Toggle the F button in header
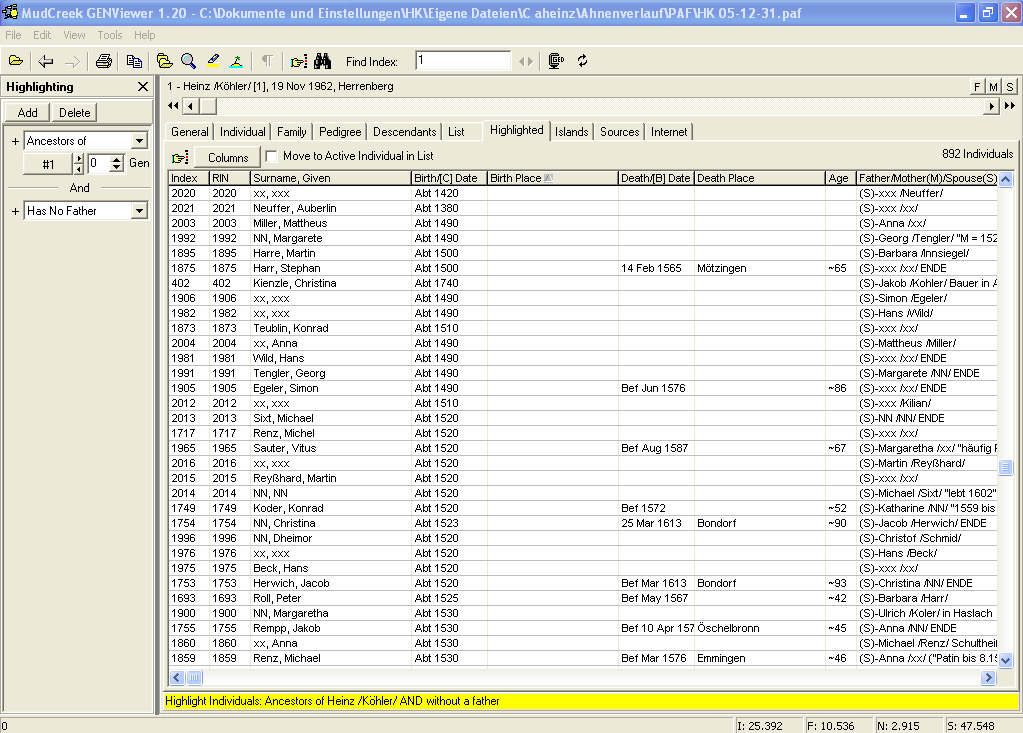The image size is (1023, 733). [977, 87]
